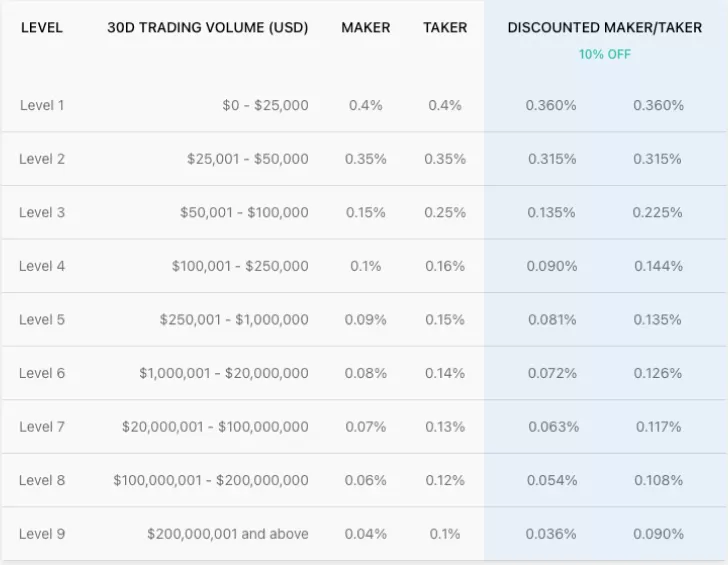728x565 pixels.
Task: Click the MAKER column header
Action: (x=366, y=28)
